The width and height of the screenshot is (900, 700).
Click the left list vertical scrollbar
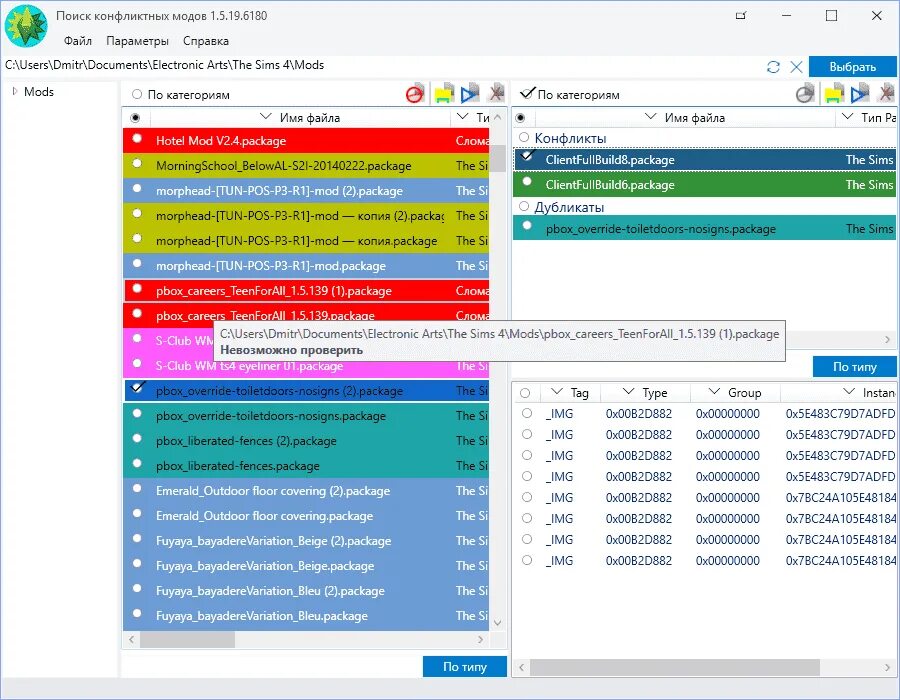click(498, 370)
